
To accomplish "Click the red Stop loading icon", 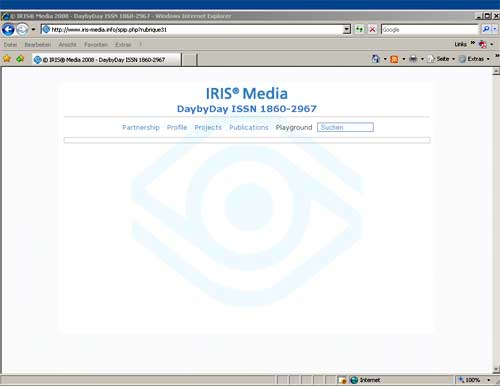I will [x=372, y=29].
